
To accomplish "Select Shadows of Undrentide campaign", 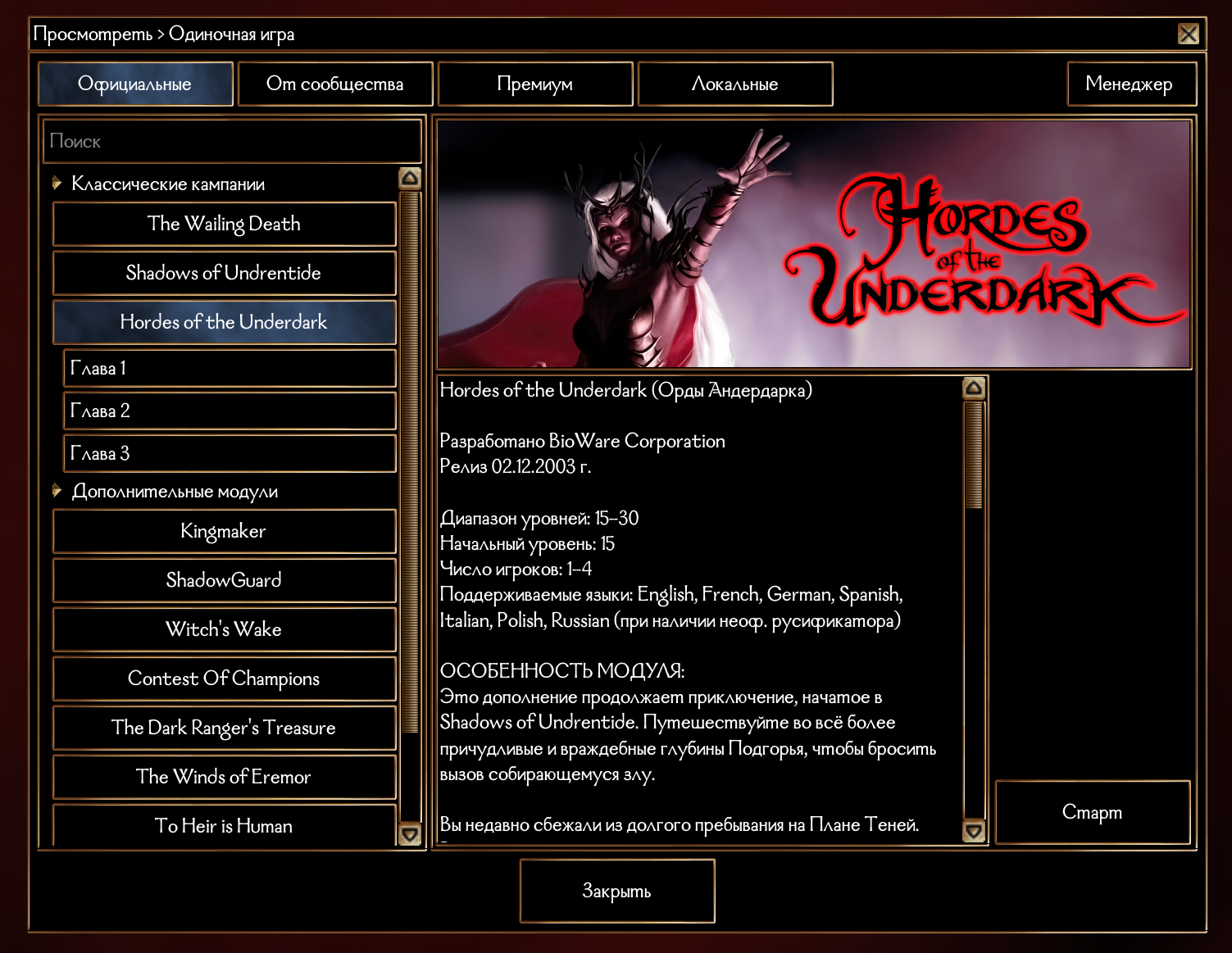I will [224, 273].
